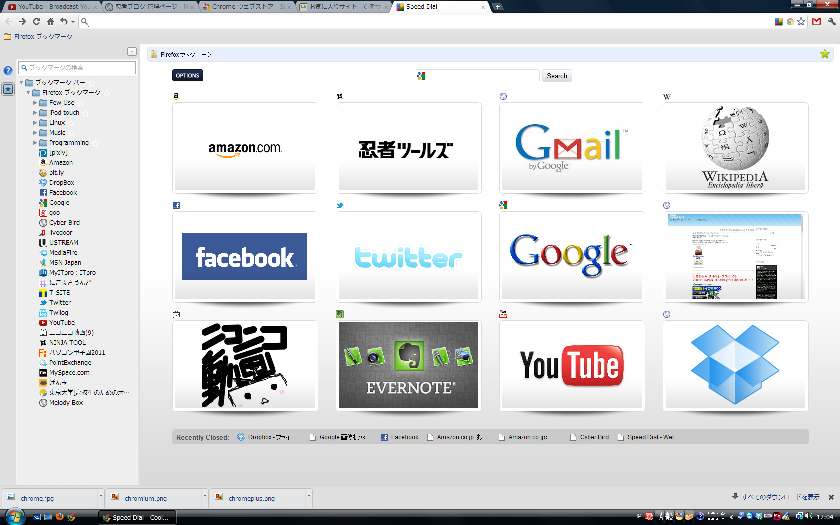Open the Gmail checker extension icon
This screenshot has height=525, width=840.
coord(816,21)
